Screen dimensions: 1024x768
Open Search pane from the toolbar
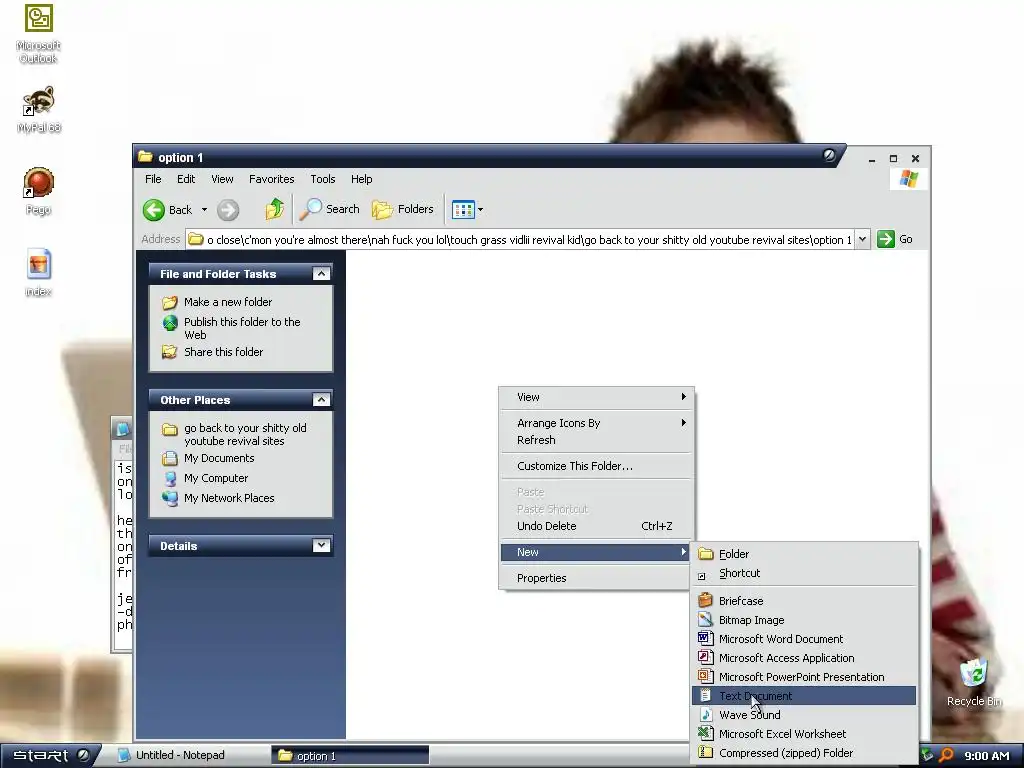[x=330, y=209]
